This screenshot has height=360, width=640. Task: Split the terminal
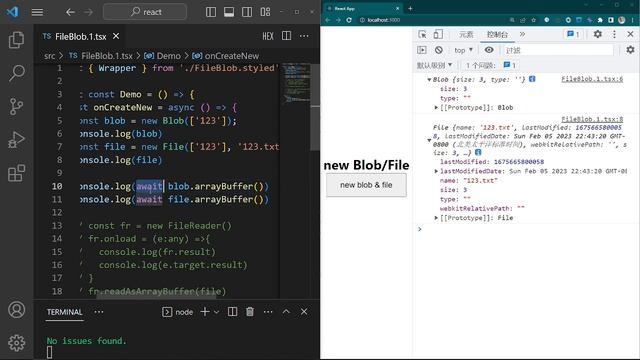pyautogui.click(x=232, y=312)
